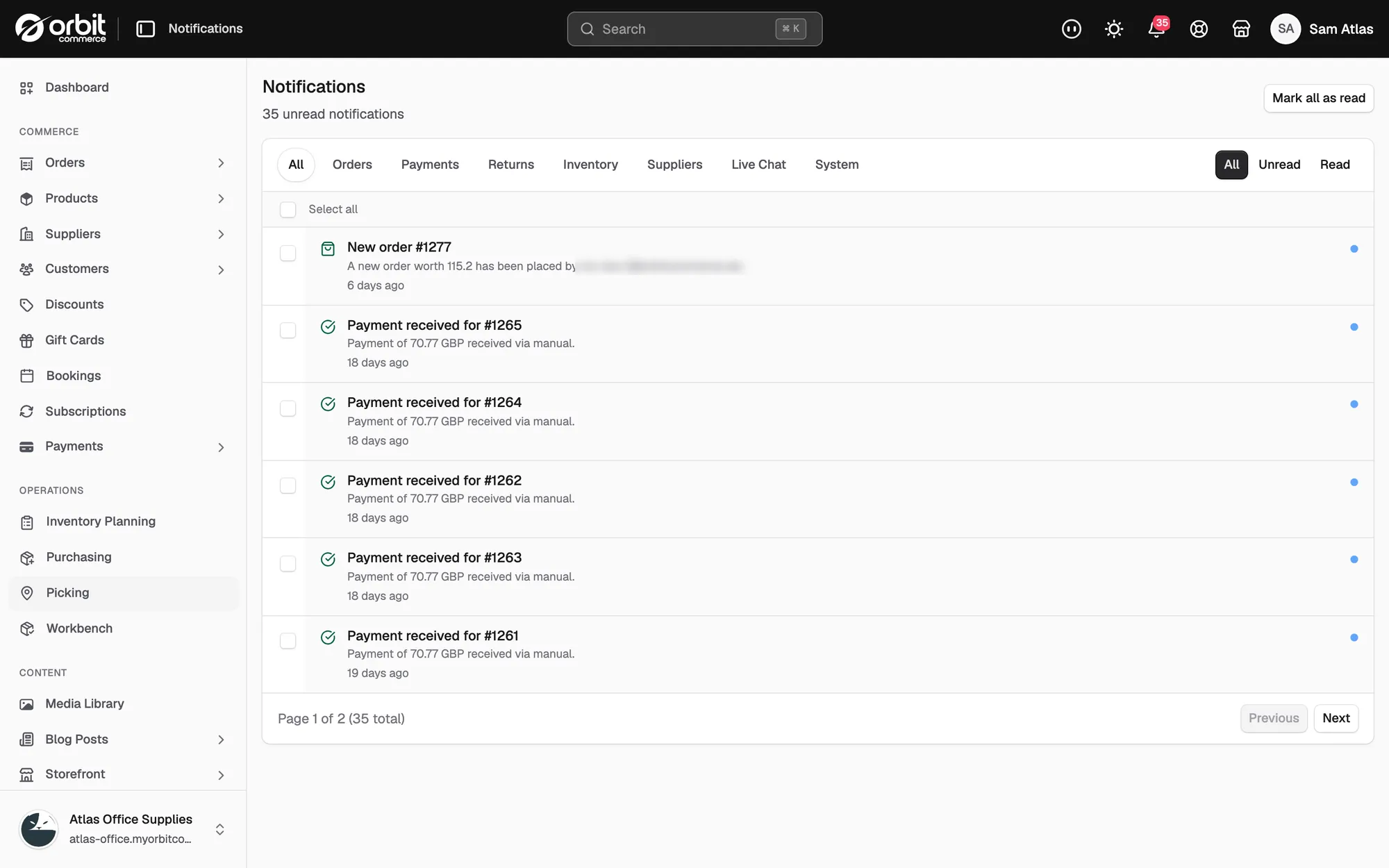Click Mark all as read
The height and width of the screenshot is (868, 1389).
click(1318, 98)
